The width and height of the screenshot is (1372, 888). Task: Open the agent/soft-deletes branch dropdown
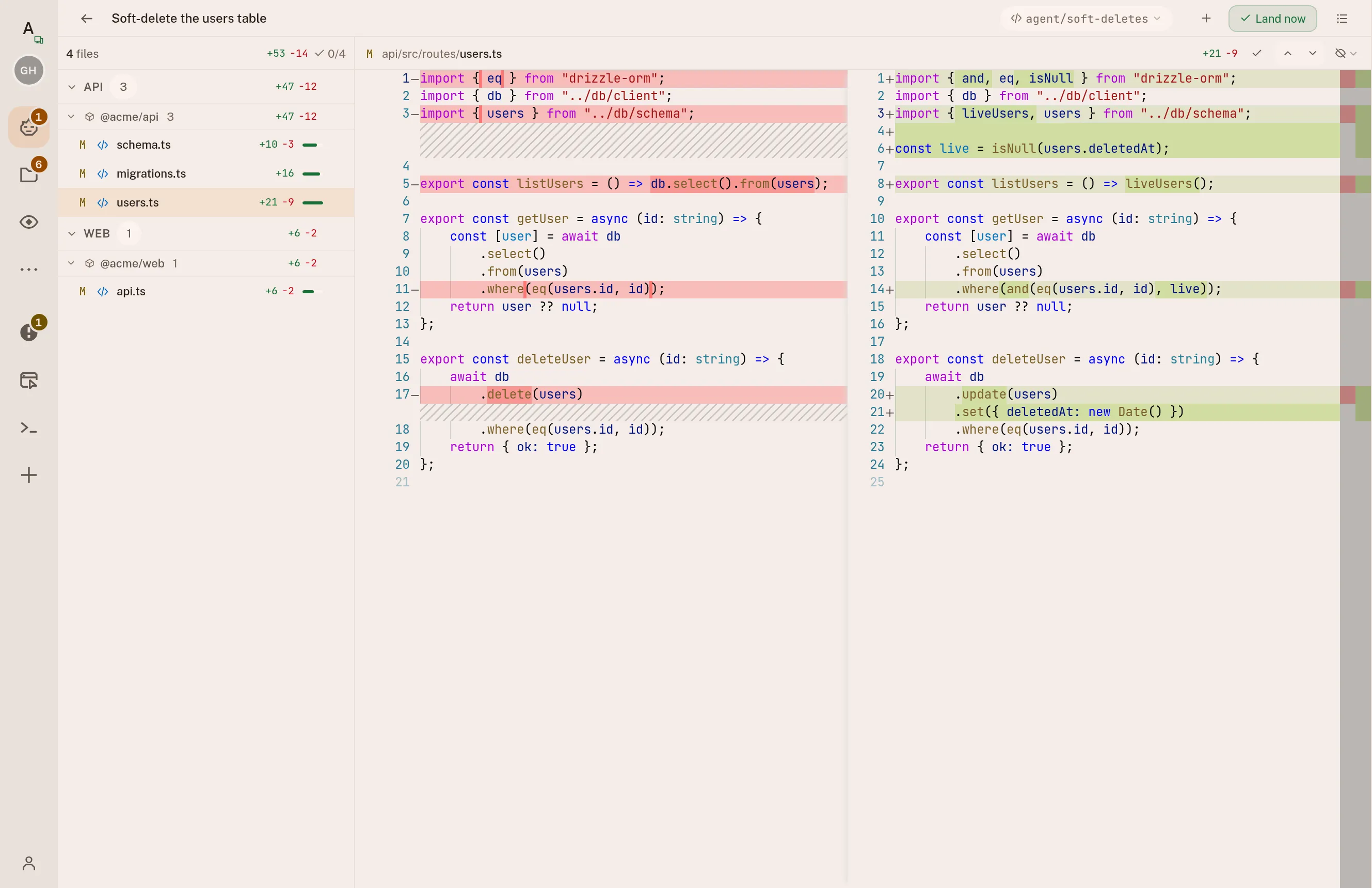[1086, 19]
